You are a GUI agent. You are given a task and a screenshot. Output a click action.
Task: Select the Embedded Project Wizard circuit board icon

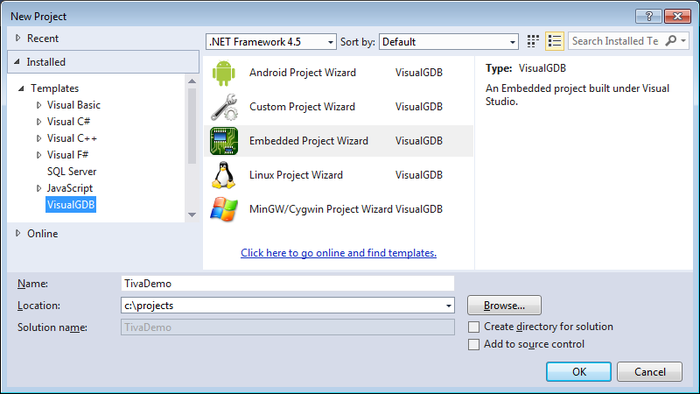point(224,141)
